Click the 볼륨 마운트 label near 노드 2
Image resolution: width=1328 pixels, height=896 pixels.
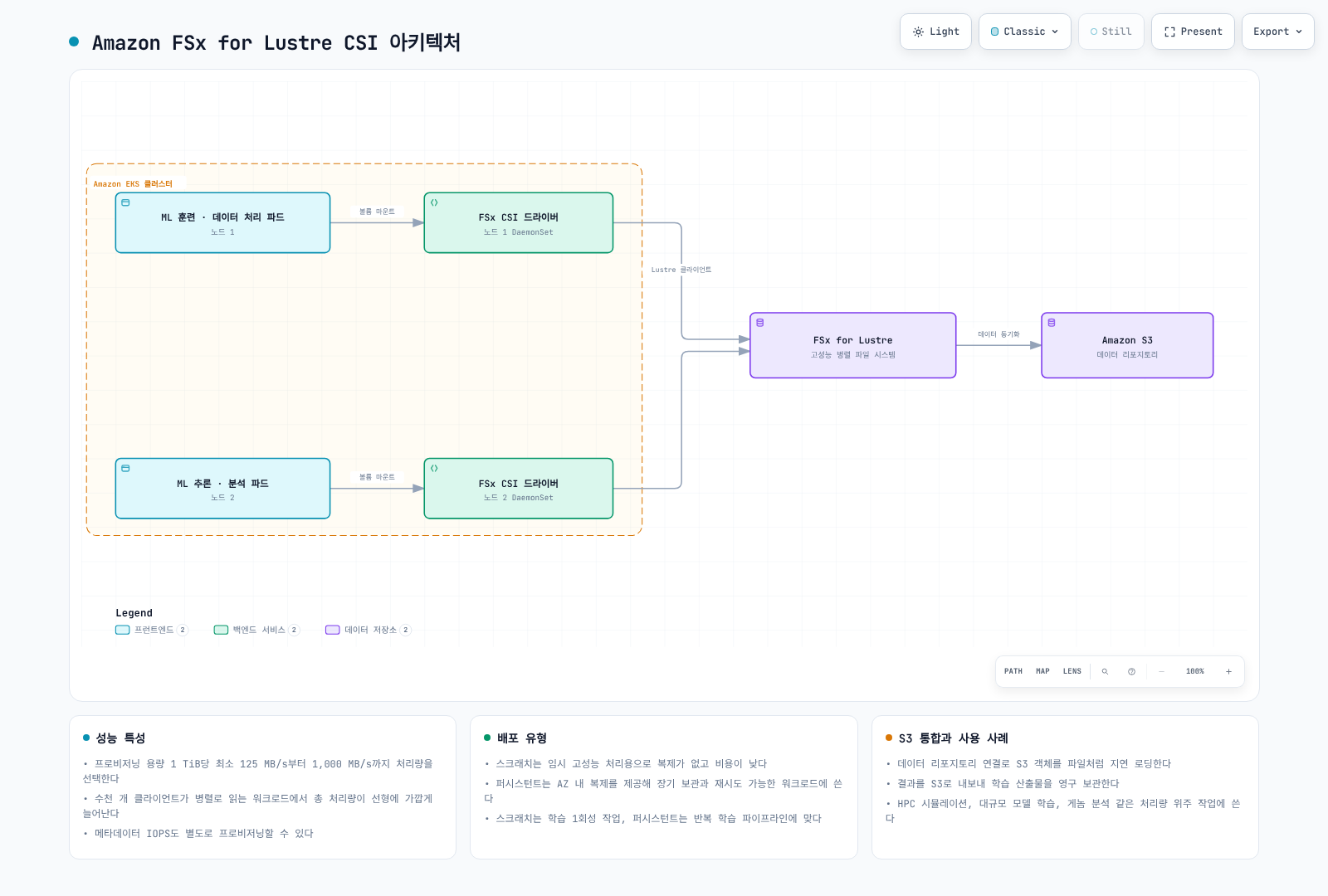[377, 477]
